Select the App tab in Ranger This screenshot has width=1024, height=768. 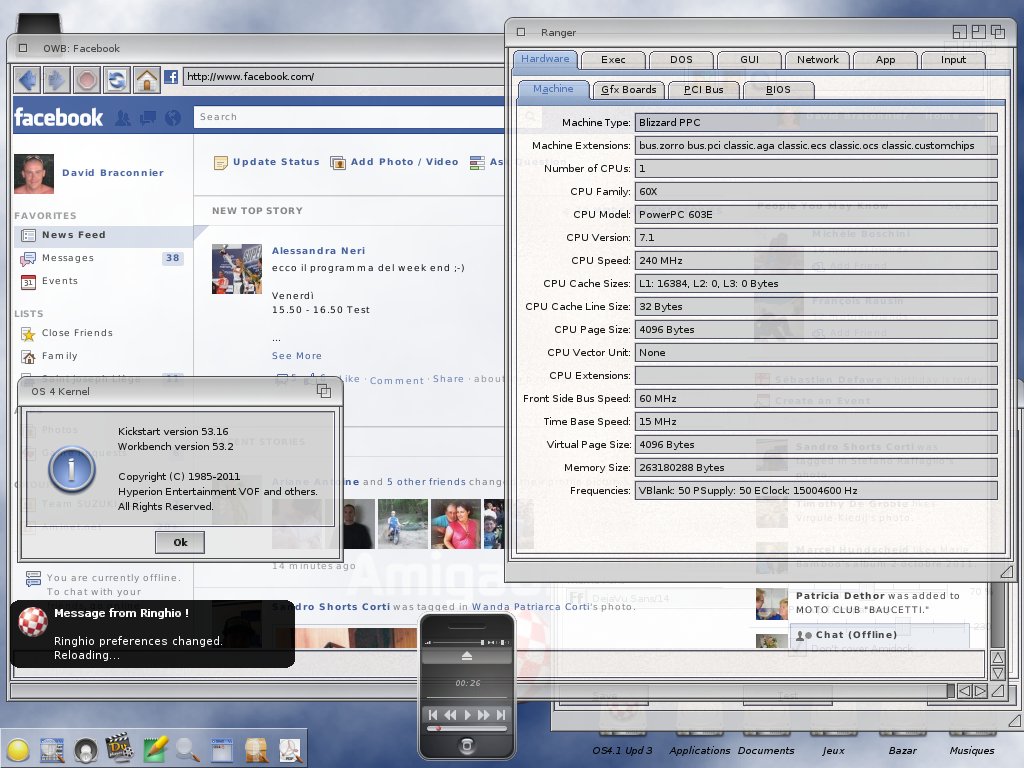coord(886,60)
